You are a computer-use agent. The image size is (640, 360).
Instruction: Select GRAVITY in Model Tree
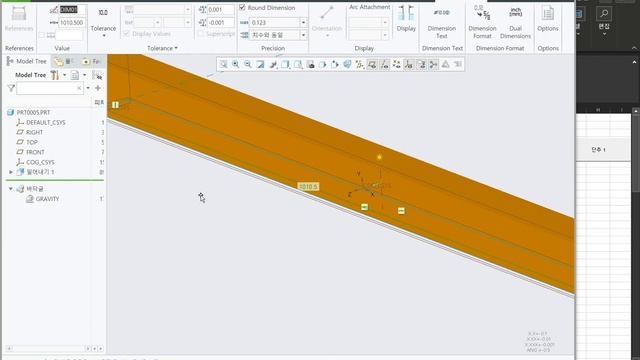click(47, 199)
